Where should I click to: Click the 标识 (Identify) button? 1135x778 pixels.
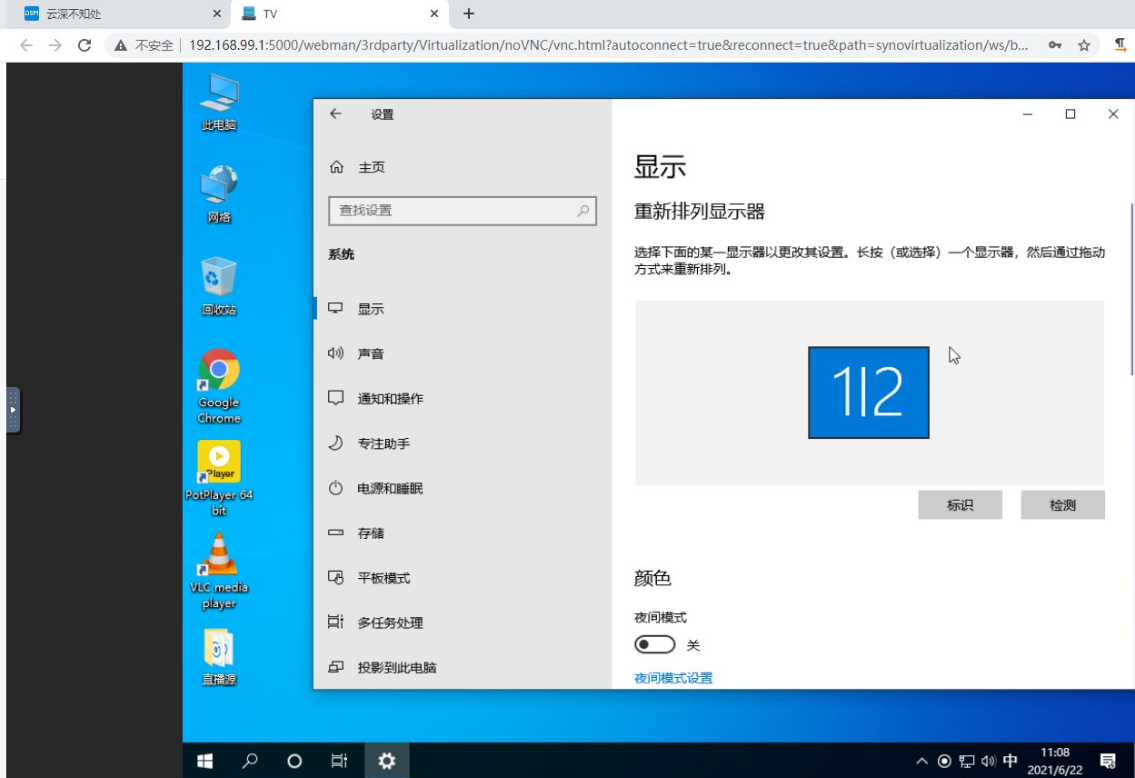[959, 505]
